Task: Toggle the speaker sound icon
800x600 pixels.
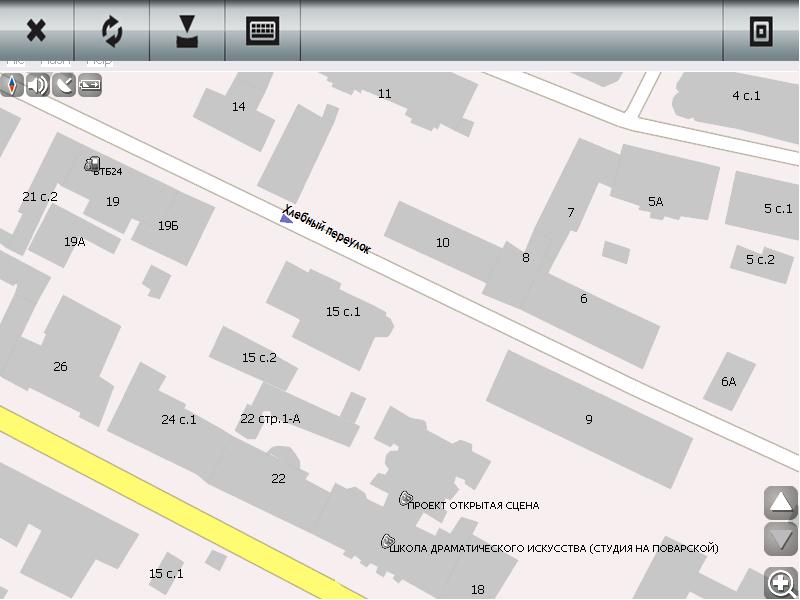Action: (x=38, y=85)
